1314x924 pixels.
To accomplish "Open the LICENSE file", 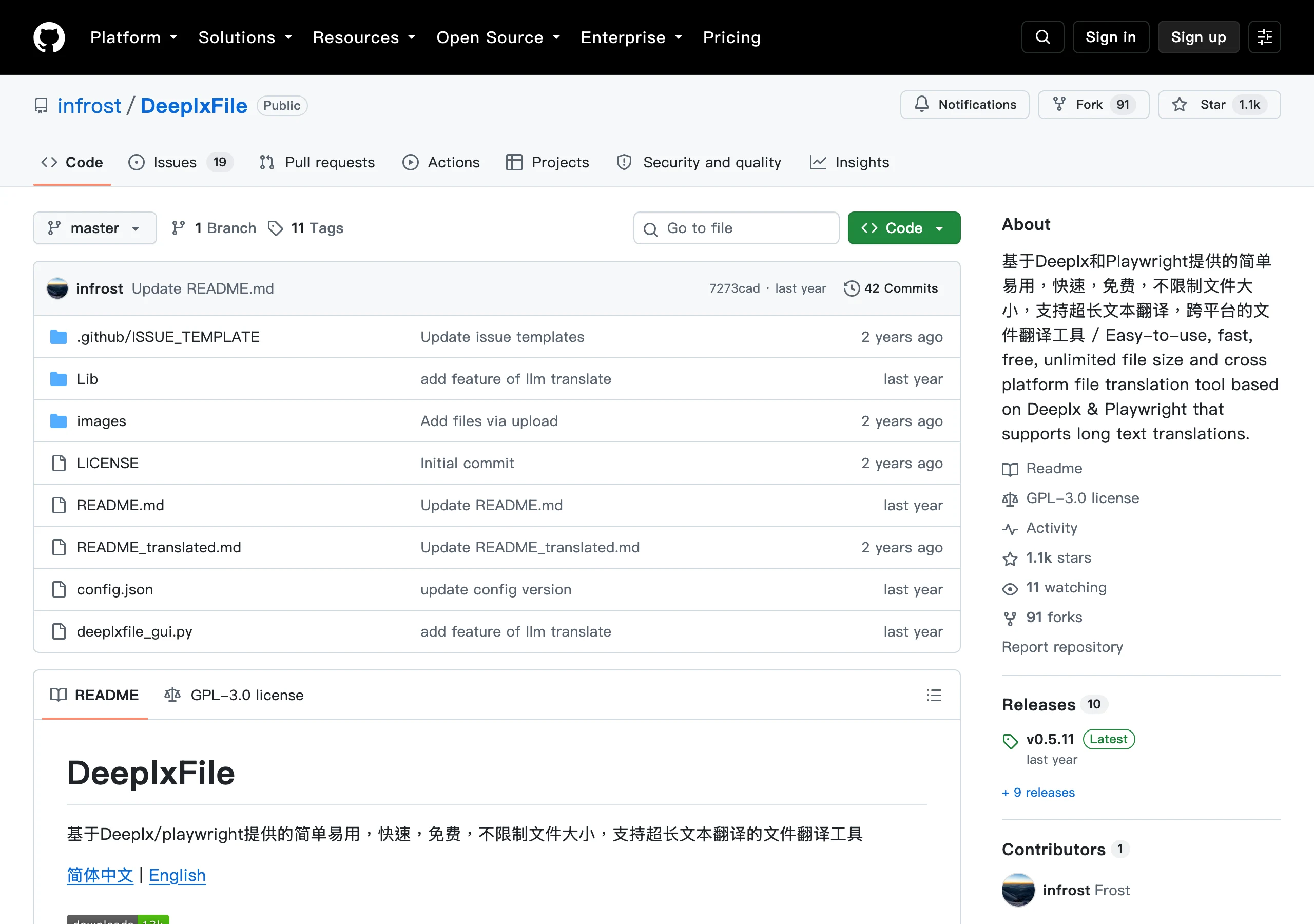I will (x=108, y=463).
